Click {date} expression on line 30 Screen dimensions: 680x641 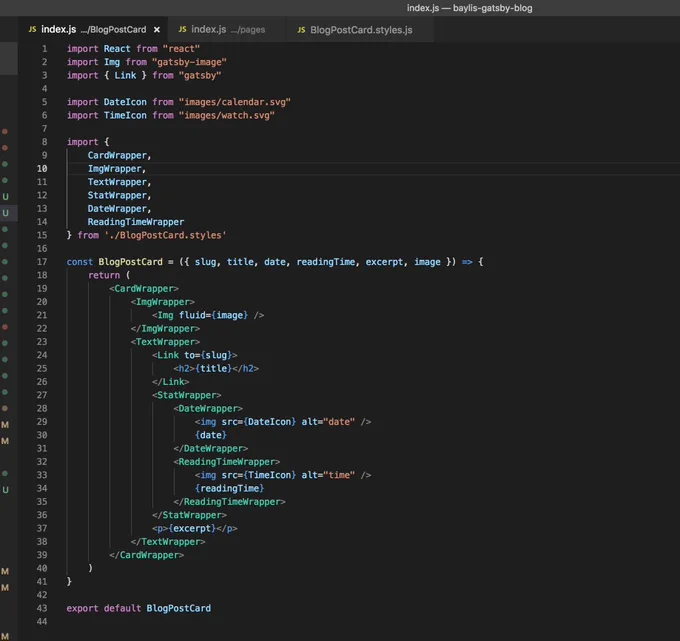click(211, 435)
